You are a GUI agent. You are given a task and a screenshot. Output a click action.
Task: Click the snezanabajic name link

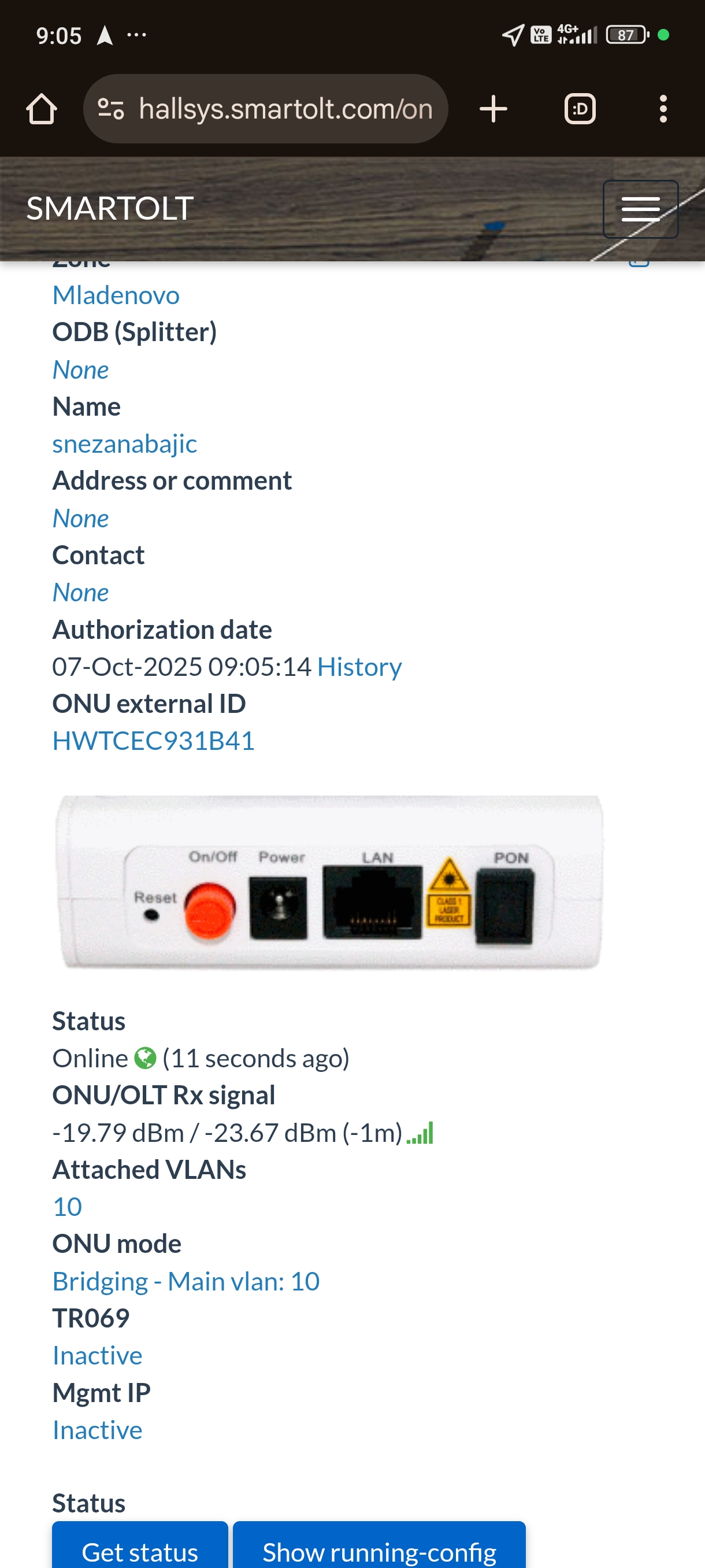[x=125, y=443]
